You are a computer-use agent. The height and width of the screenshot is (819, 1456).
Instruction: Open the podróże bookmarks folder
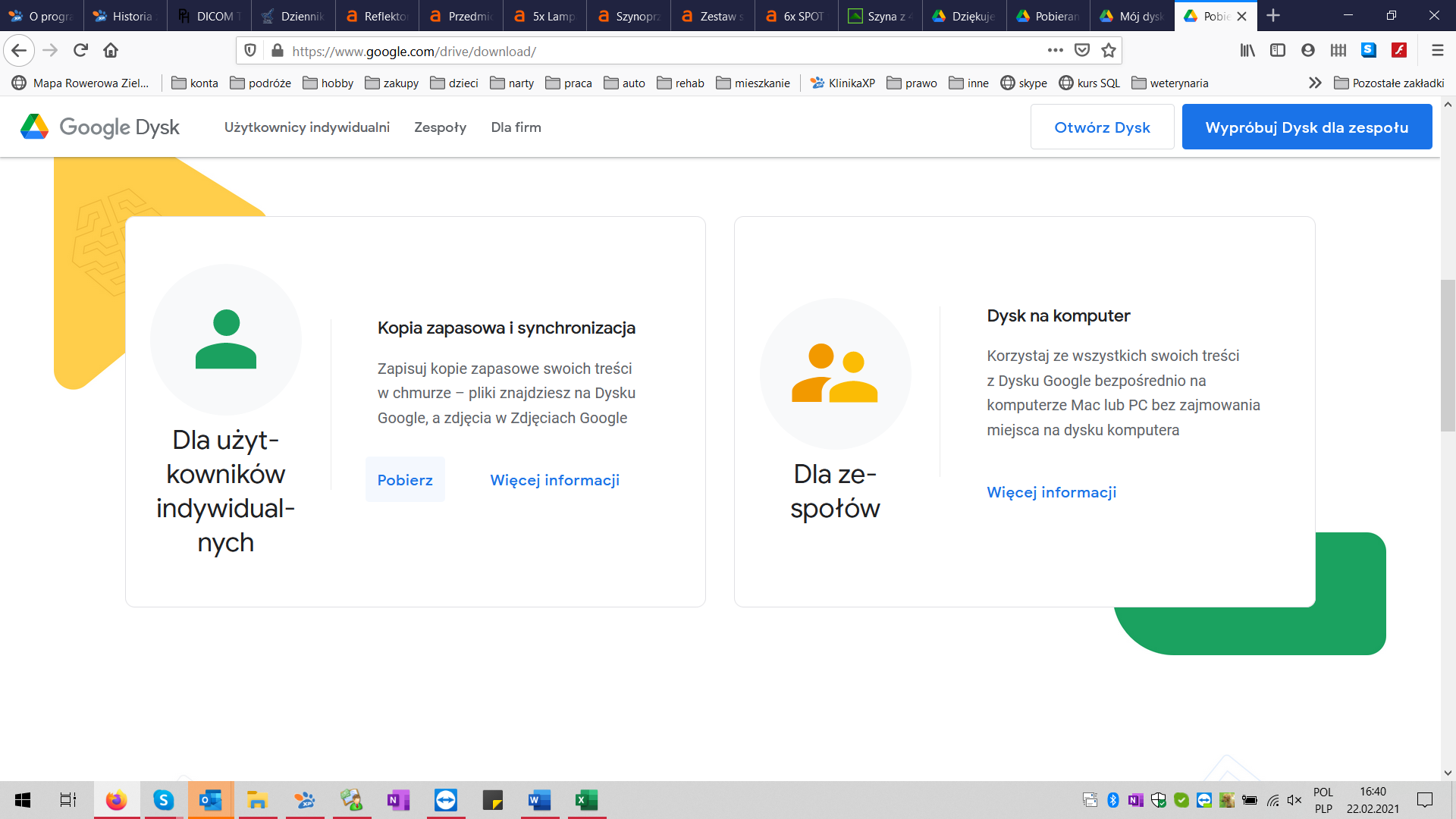click(x=260, y=83)
